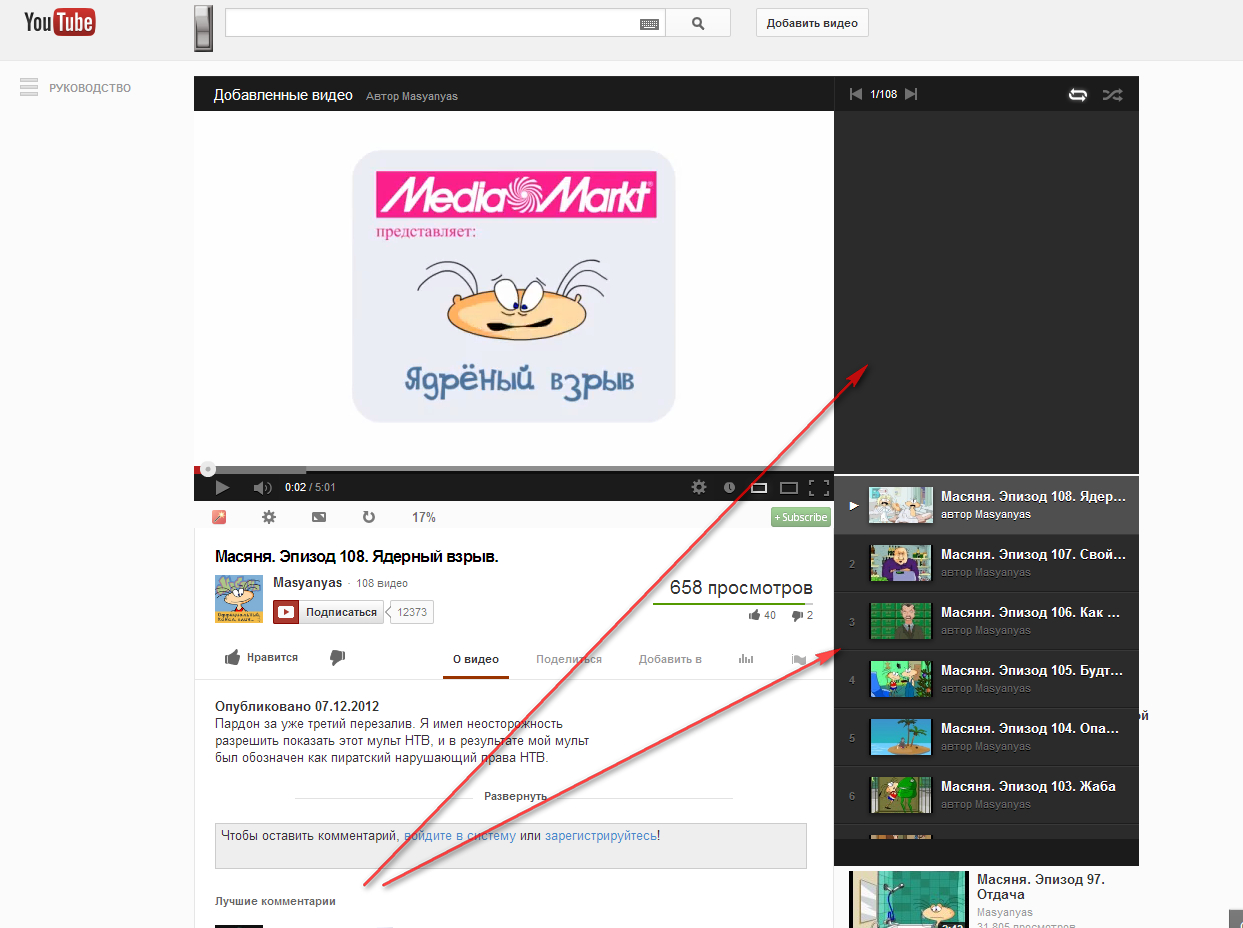Screen dimensions: 1243x928
Task: Open player quality settings gear
Action: click(699, 487)
